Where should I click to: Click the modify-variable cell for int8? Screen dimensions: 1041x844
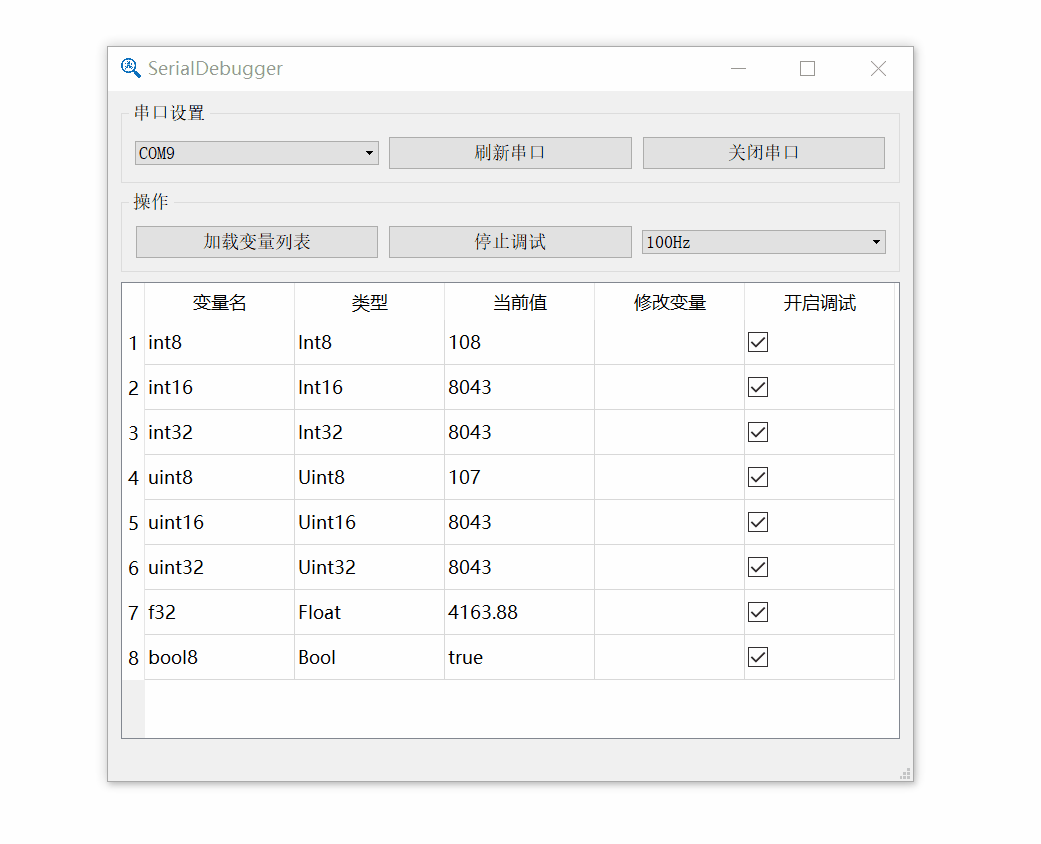coord(669,343)
